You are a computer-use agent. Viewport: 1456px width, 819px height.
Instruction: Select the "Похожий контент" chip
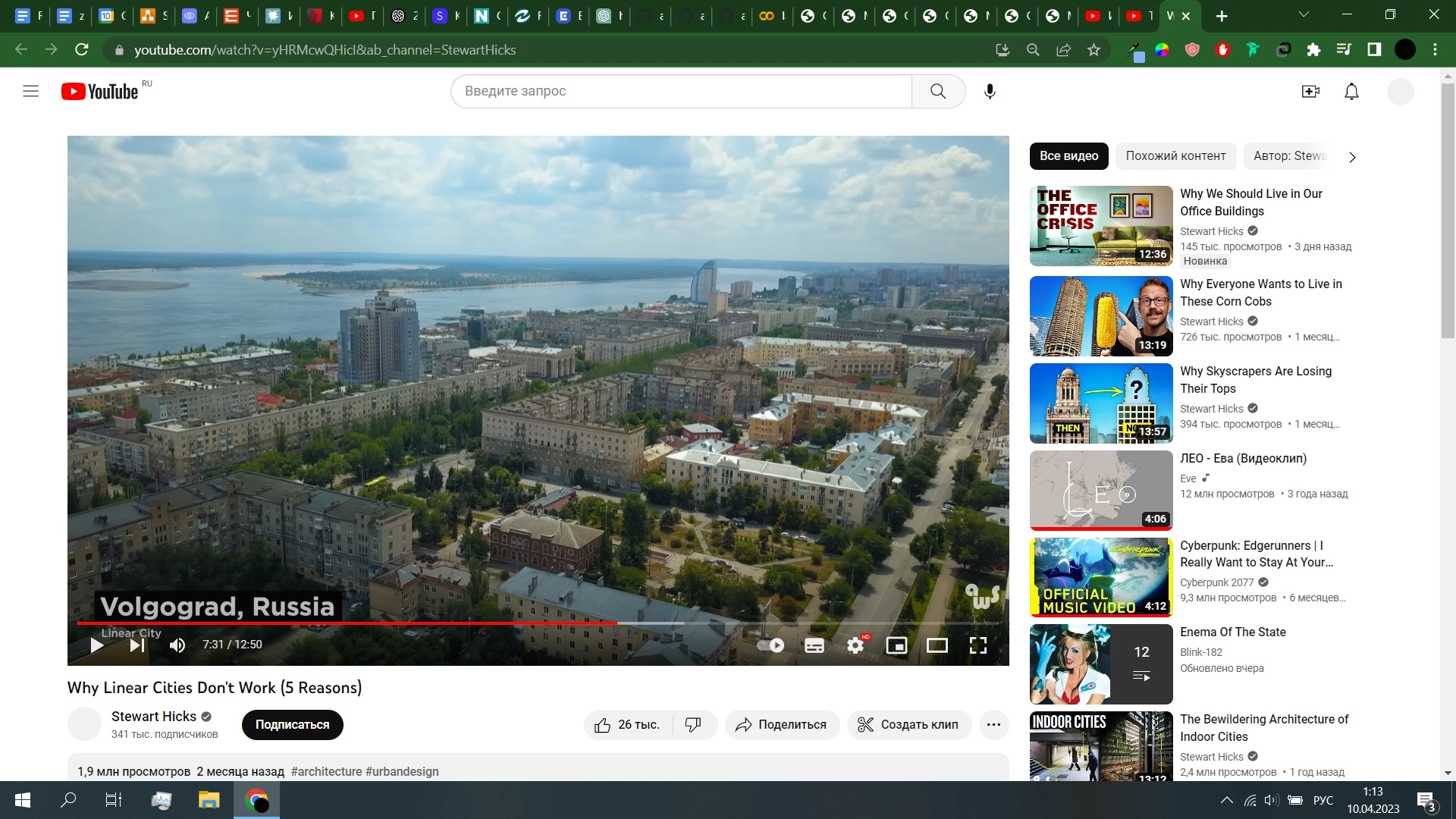coord(1175,155)
